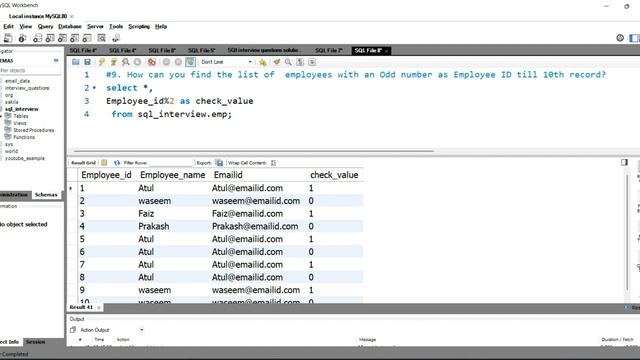Click the gear settings icon at top right
Screen dimensions: 640x360
[x=620, y=38]
